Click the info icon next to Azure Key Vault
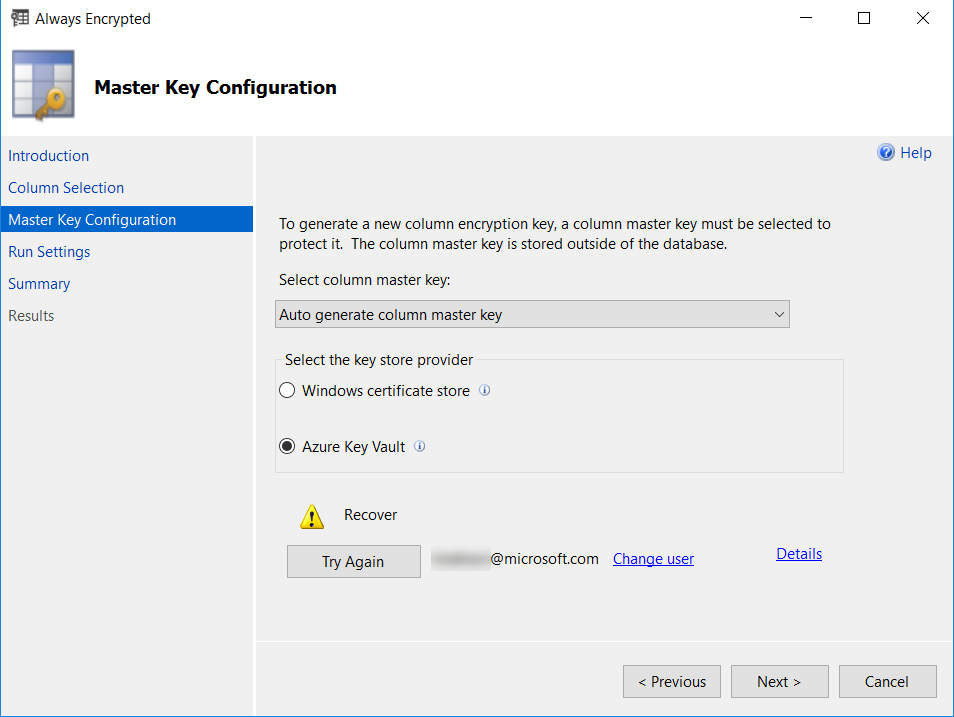The image size is (954, 717). pyautogui.click(x=420, y=447)
